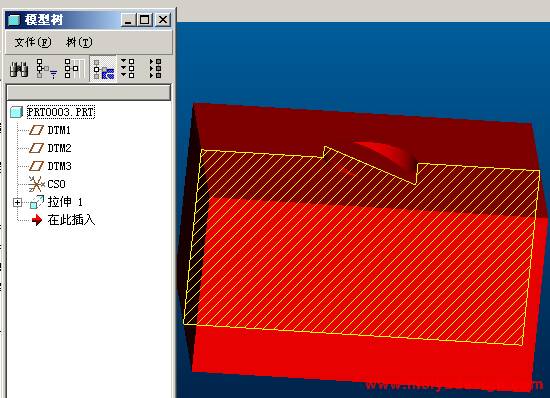550x398 pixels.
Task: Toggle the highlighted show-features tree icon
Action: click(103, 69)
